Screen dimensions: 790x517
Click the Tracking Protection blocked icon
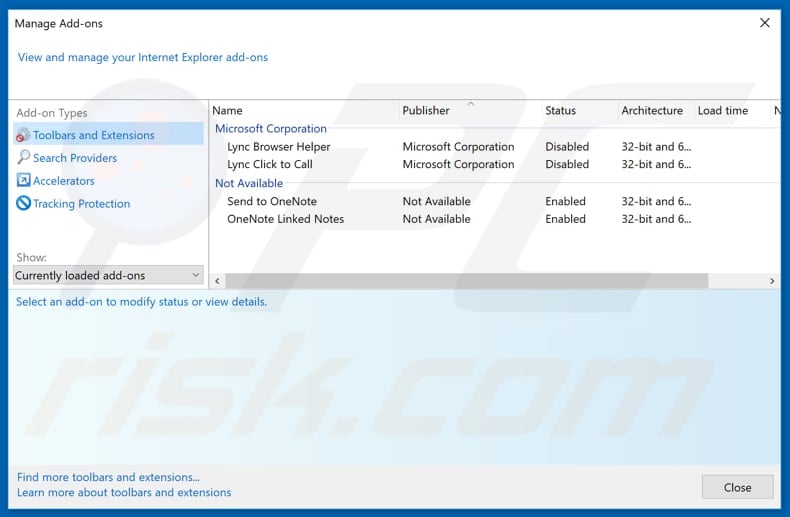[23, 203]
